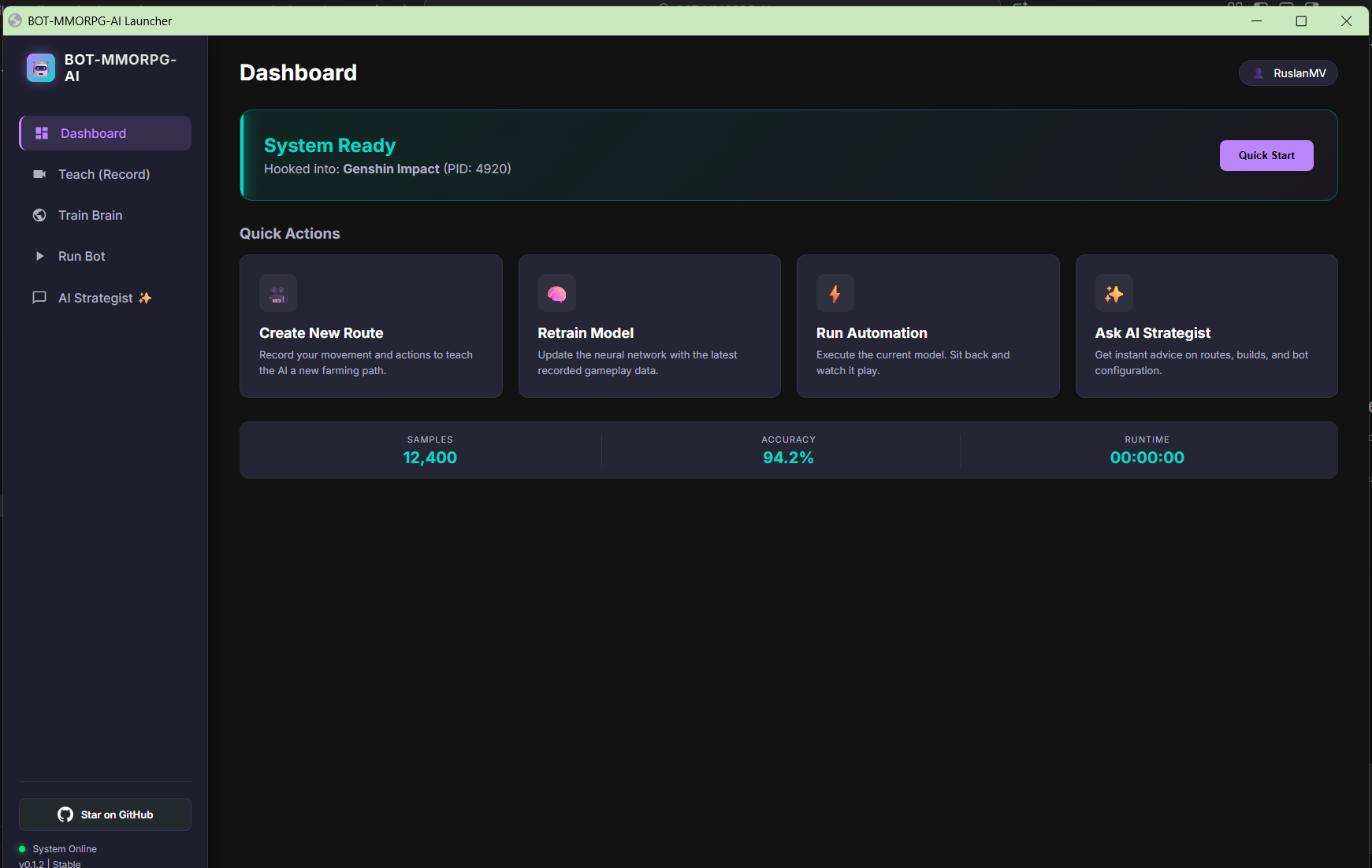Select the Ask AI Strategist card title

click(x=1153, y=333)
